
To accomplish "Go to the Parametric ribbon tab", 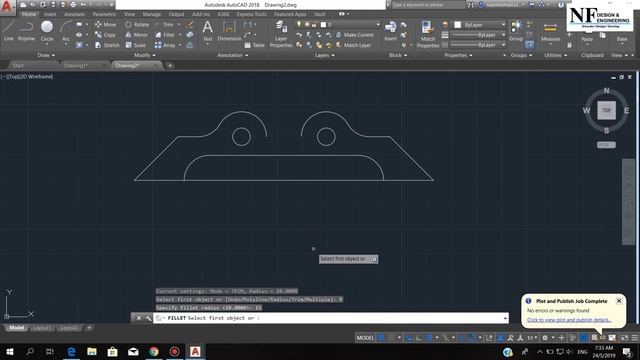I will click(104, 14).
